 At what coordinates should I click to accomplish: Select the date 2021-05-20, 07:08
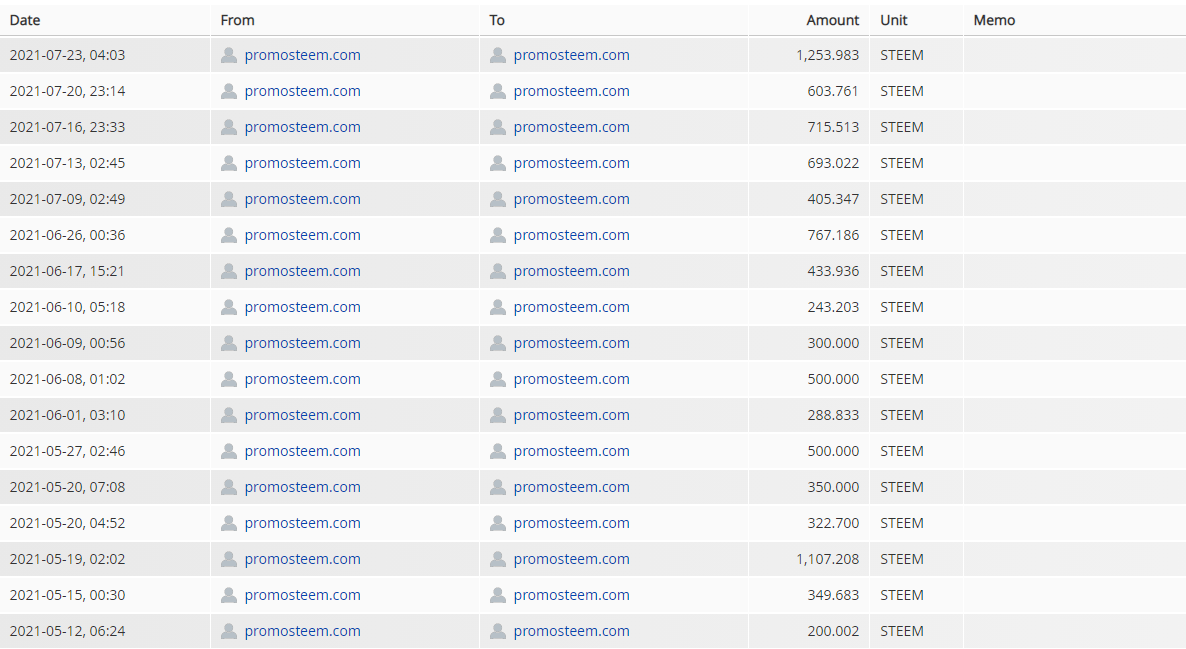coord(67,487)
